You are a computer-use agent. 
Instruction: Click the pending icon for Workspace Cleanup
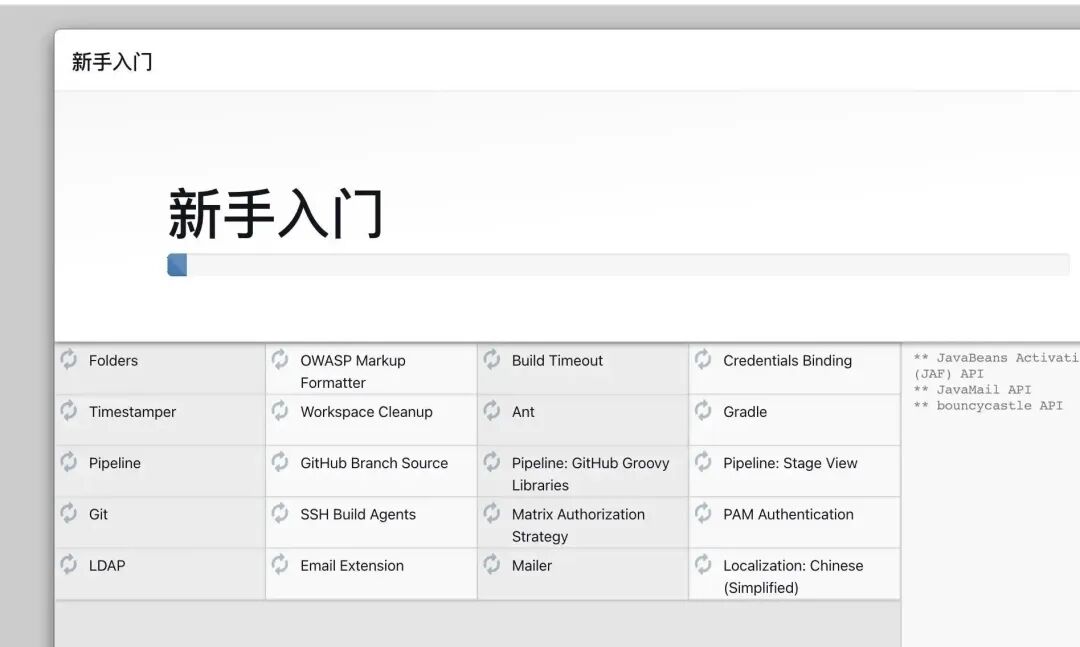pos(280,411)
